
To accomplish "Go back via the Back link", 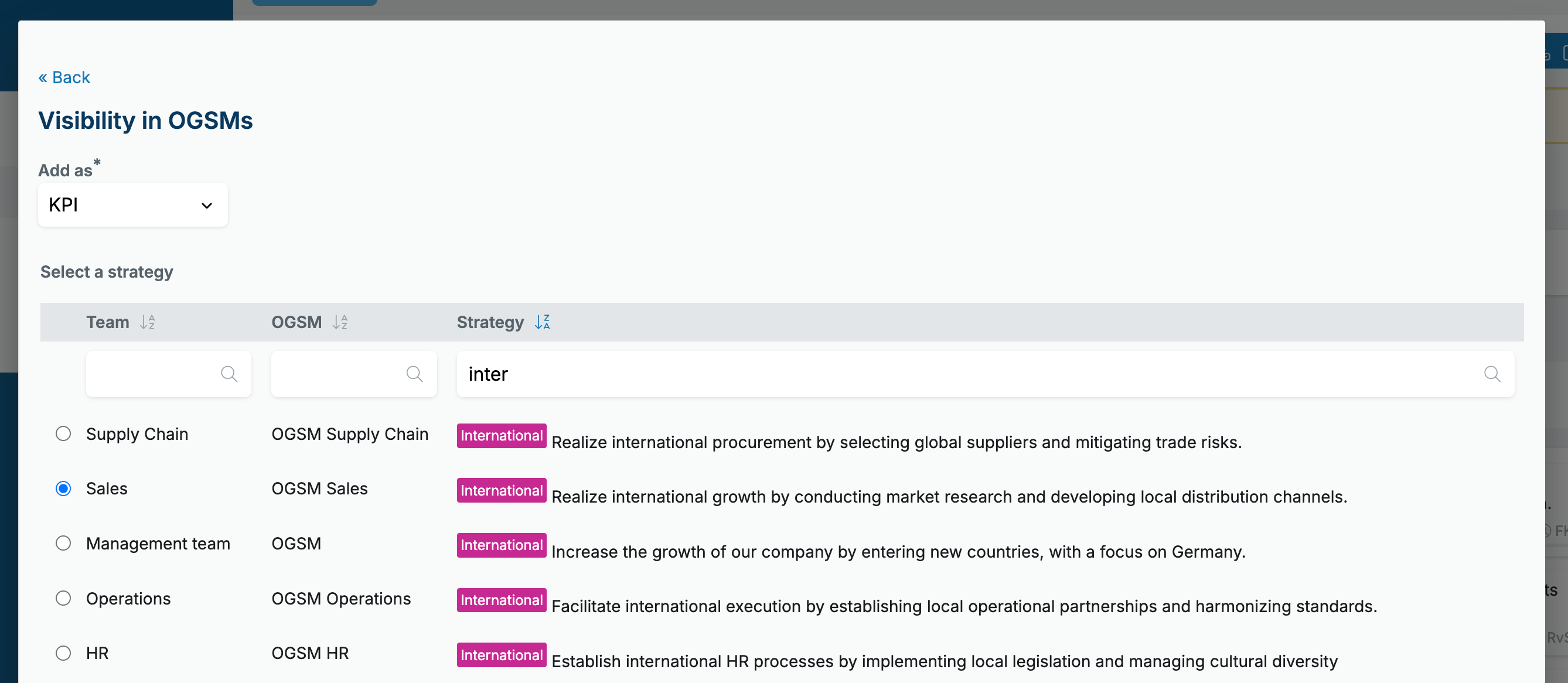I will (x=64, y=77).
